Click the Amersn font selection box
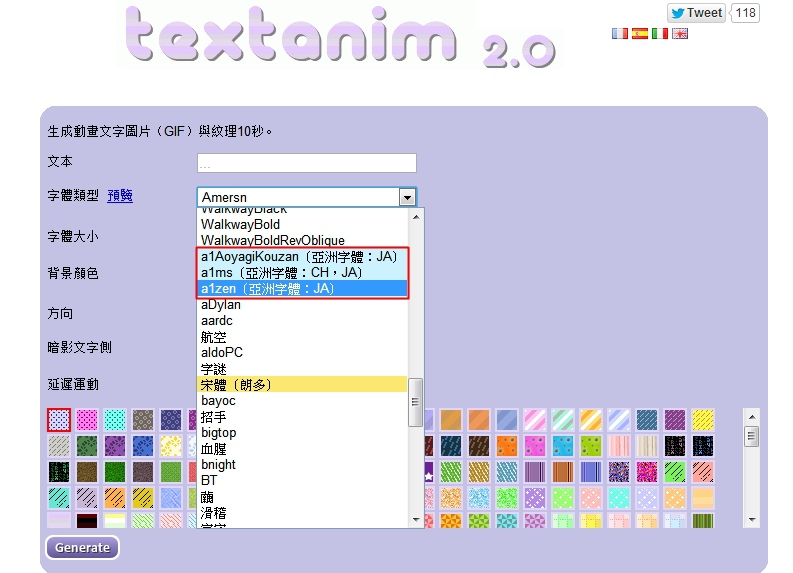This screenshot has width=793, height=573. click(x=306, y=197)
